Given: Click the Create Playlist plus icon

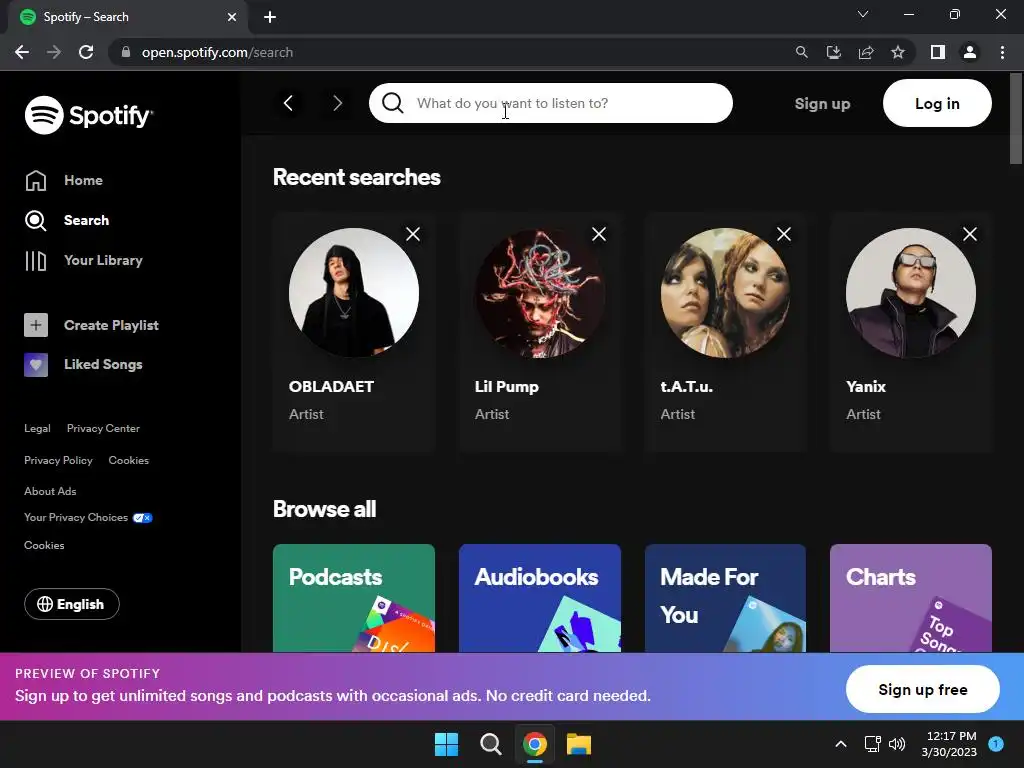Looking at the screenshot, I should tap(36, 325).
